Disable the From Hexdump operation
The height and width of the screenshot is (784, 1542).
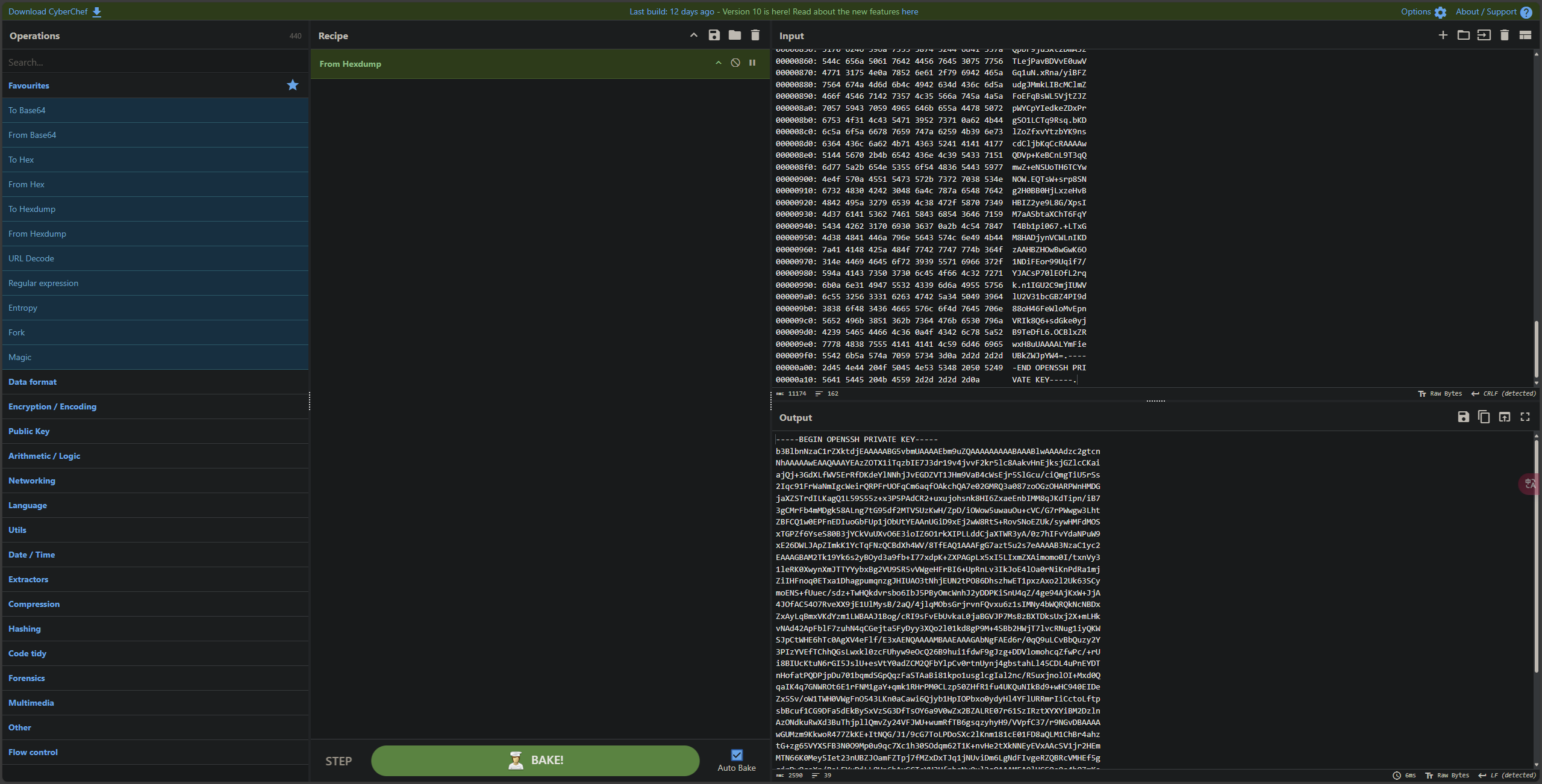tap(735, 63)
